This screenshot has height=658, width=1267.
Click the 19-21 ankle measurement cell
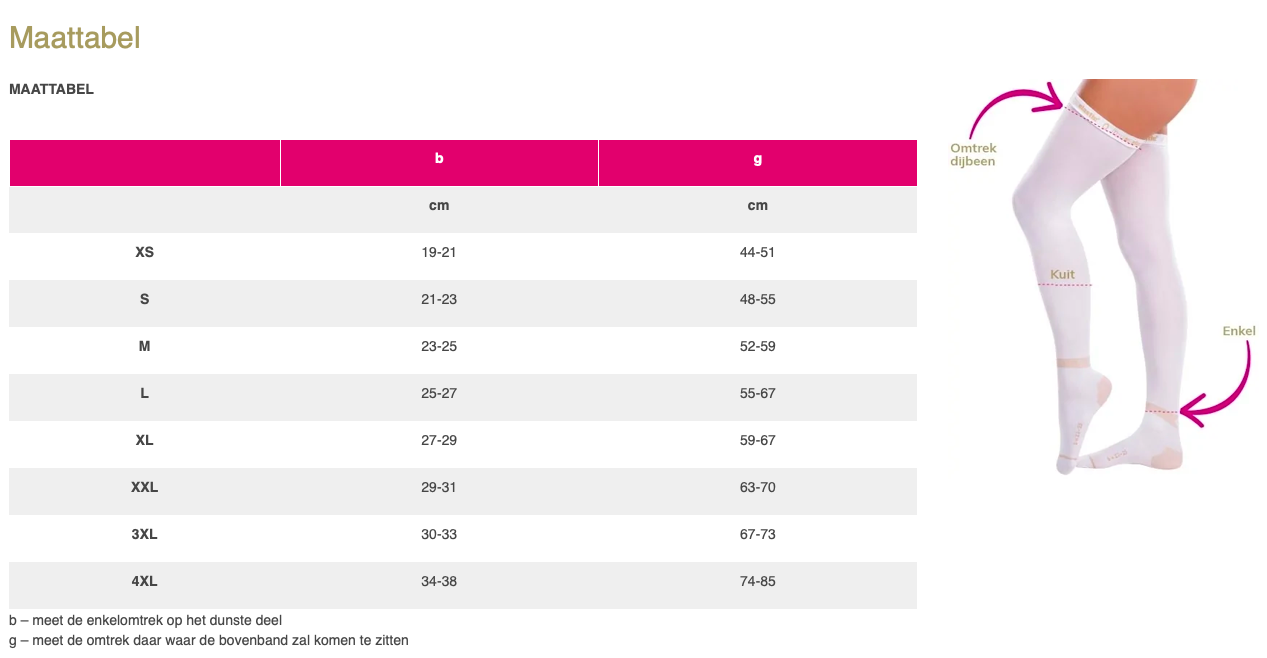click(x=439, y=253)
